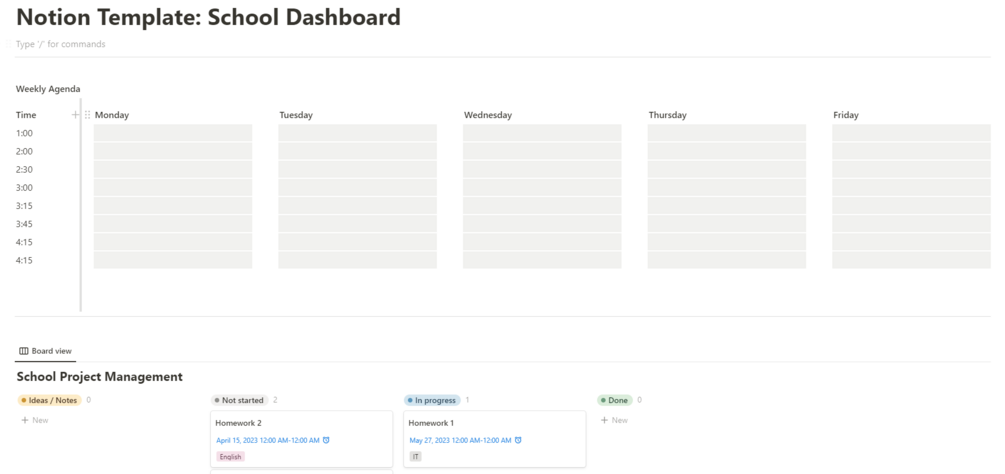Click the 'Weekly Agenda' heading

pos(48,89)
